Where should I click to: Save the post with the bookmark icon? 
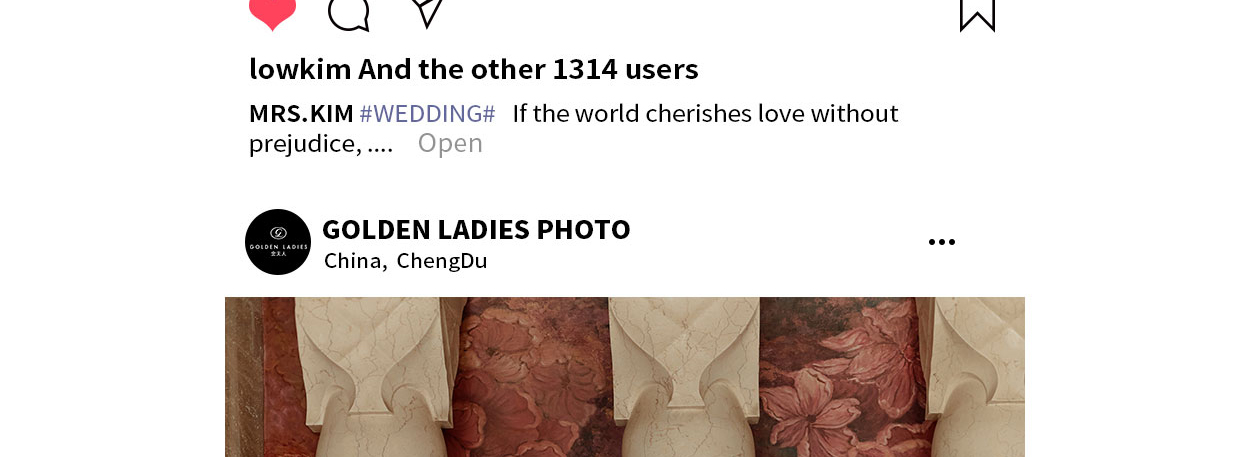pyautogui.click(x=977, y=14)
